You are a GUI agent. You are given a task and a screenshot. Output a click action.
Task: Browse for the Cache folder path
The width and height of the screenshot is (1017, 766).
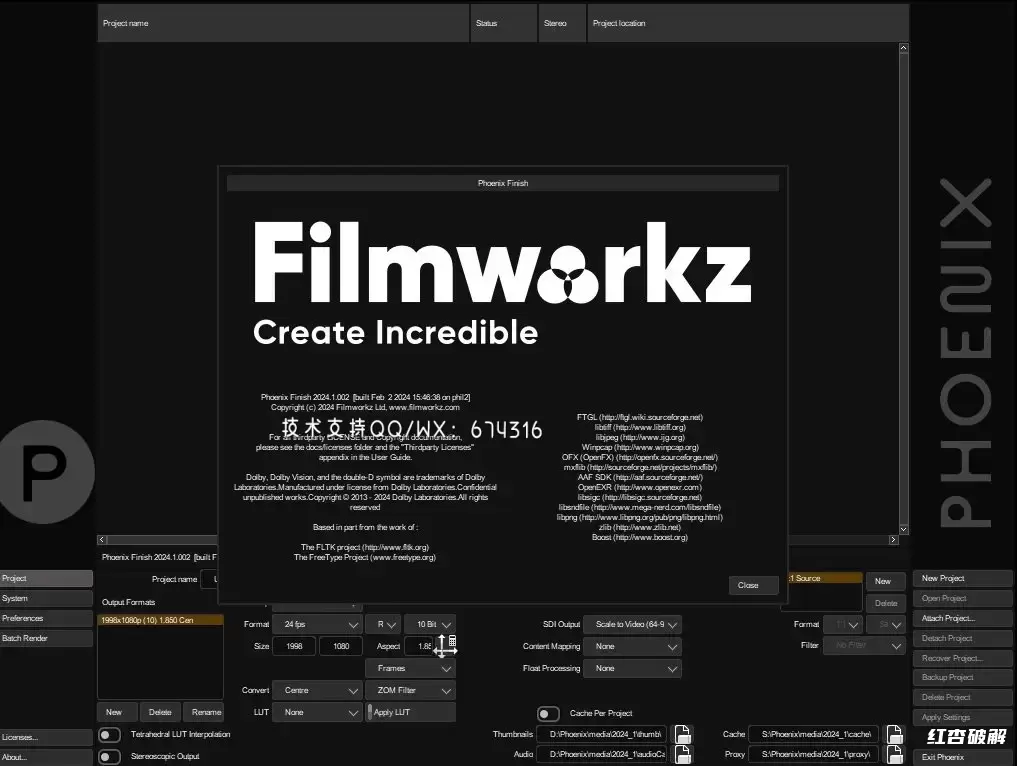895,734
